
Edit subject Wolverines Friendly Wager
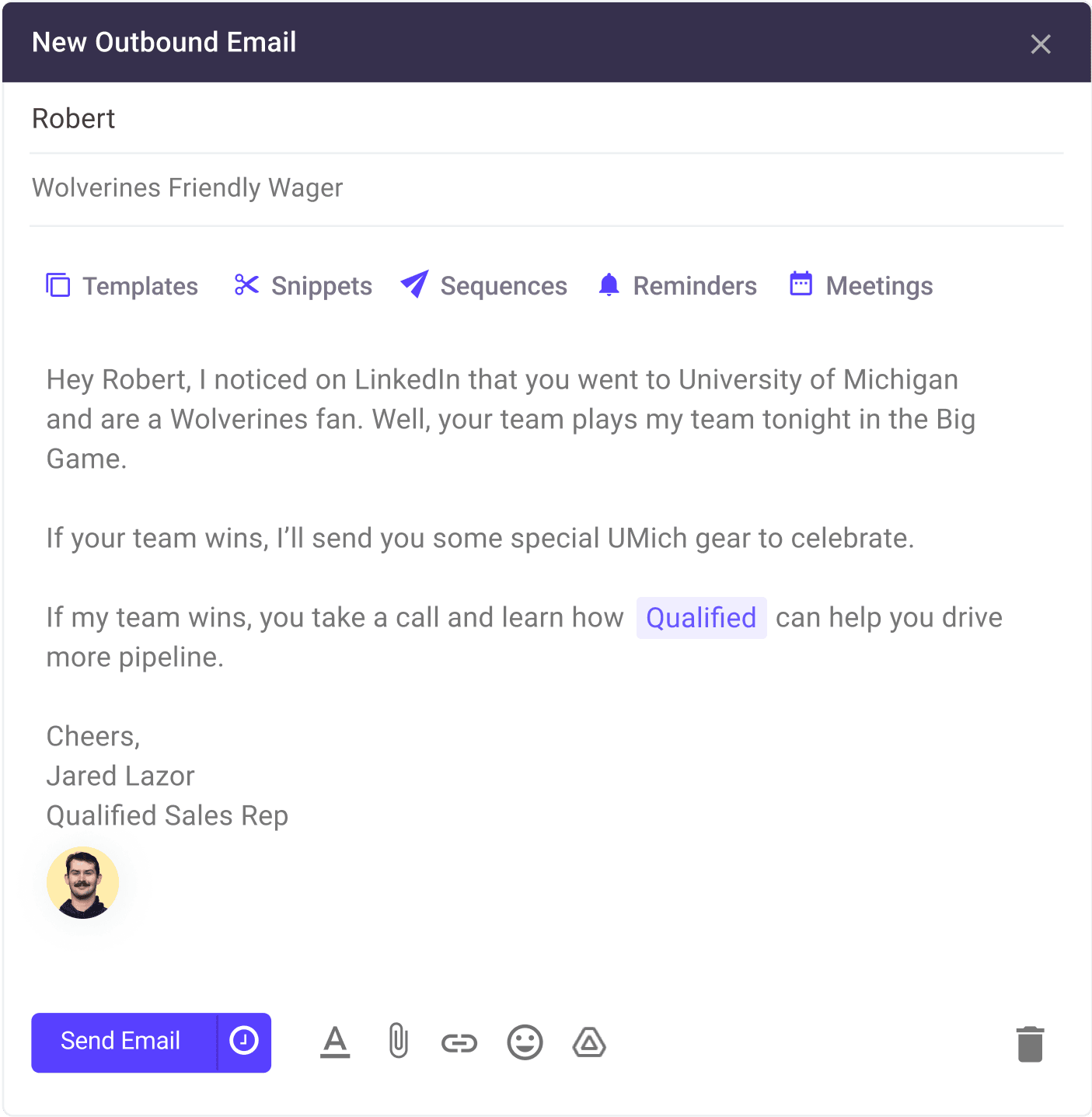(546, 189)
